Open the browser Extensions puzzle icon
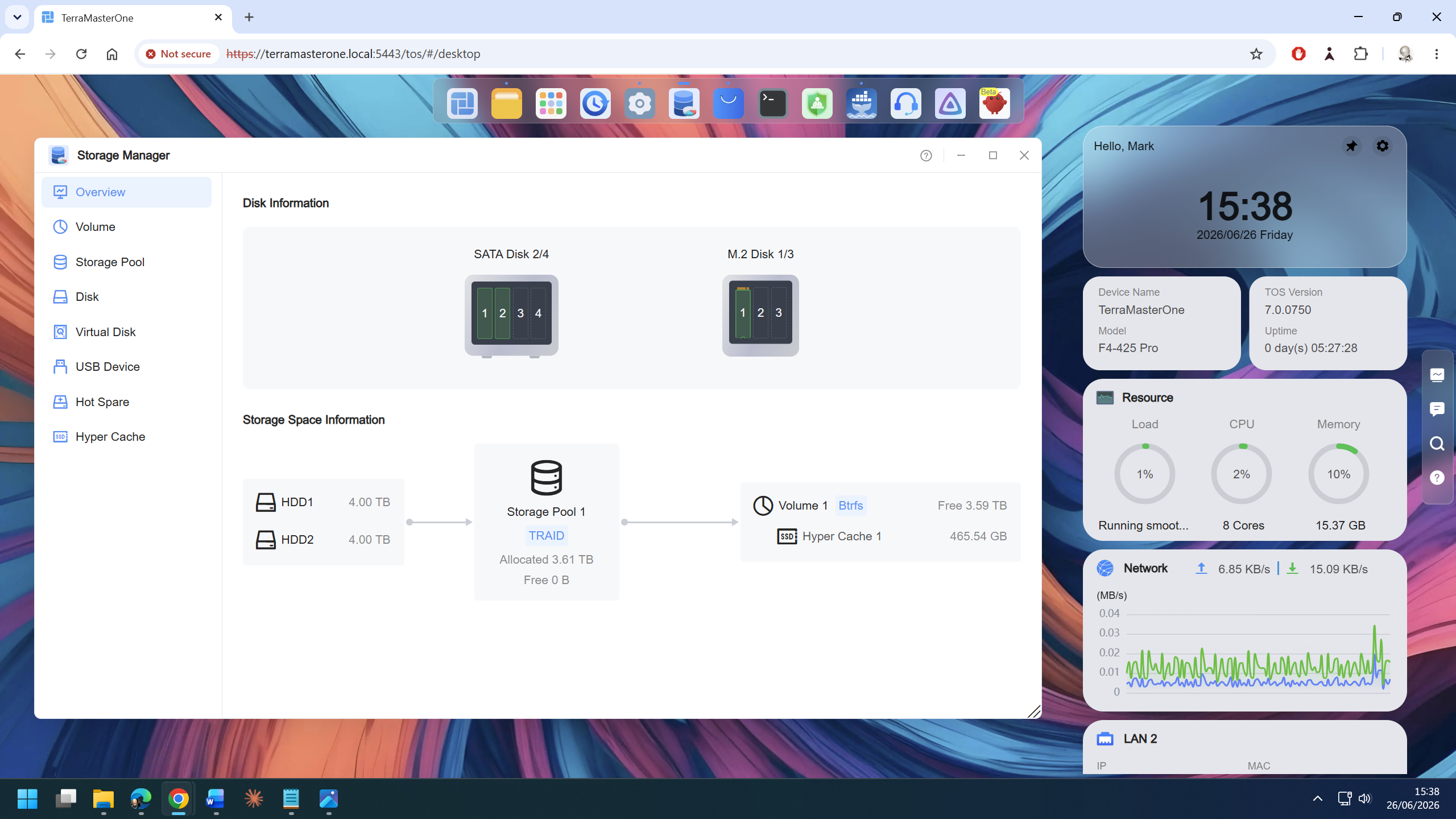The height and width of the screenshot is (819, 1456). pyautogui.click(x=1360, y=54)
